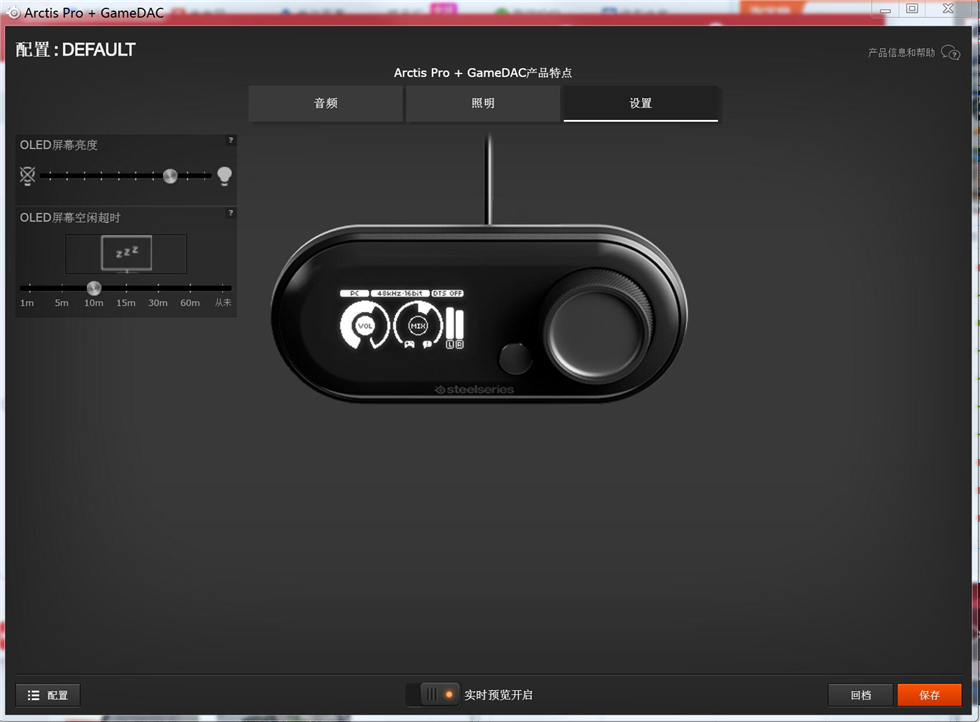Toggle the 实时预览开启 live preview switch
Image resolution: width=980 pixels, height=722 pixels.
tap(432, 694)
